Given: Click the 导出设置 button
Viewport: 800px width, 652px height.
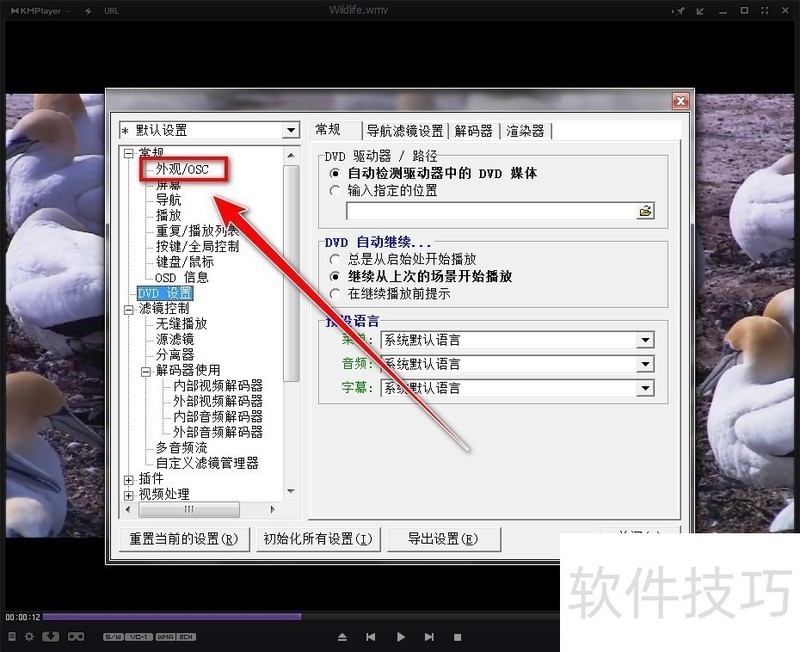Looking at the screenshot, I should [444, 538].
